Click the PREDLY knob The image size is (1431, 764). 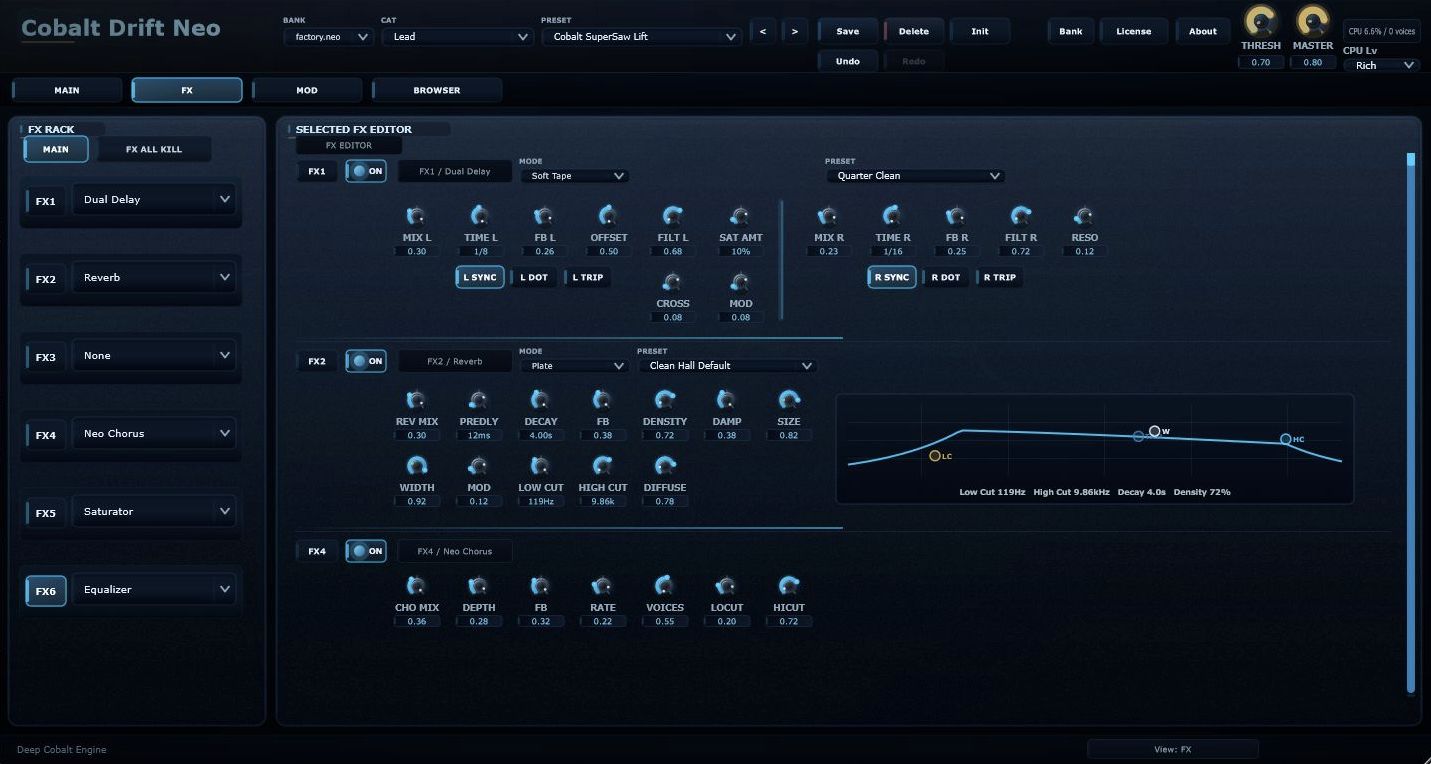click(478, 400)
